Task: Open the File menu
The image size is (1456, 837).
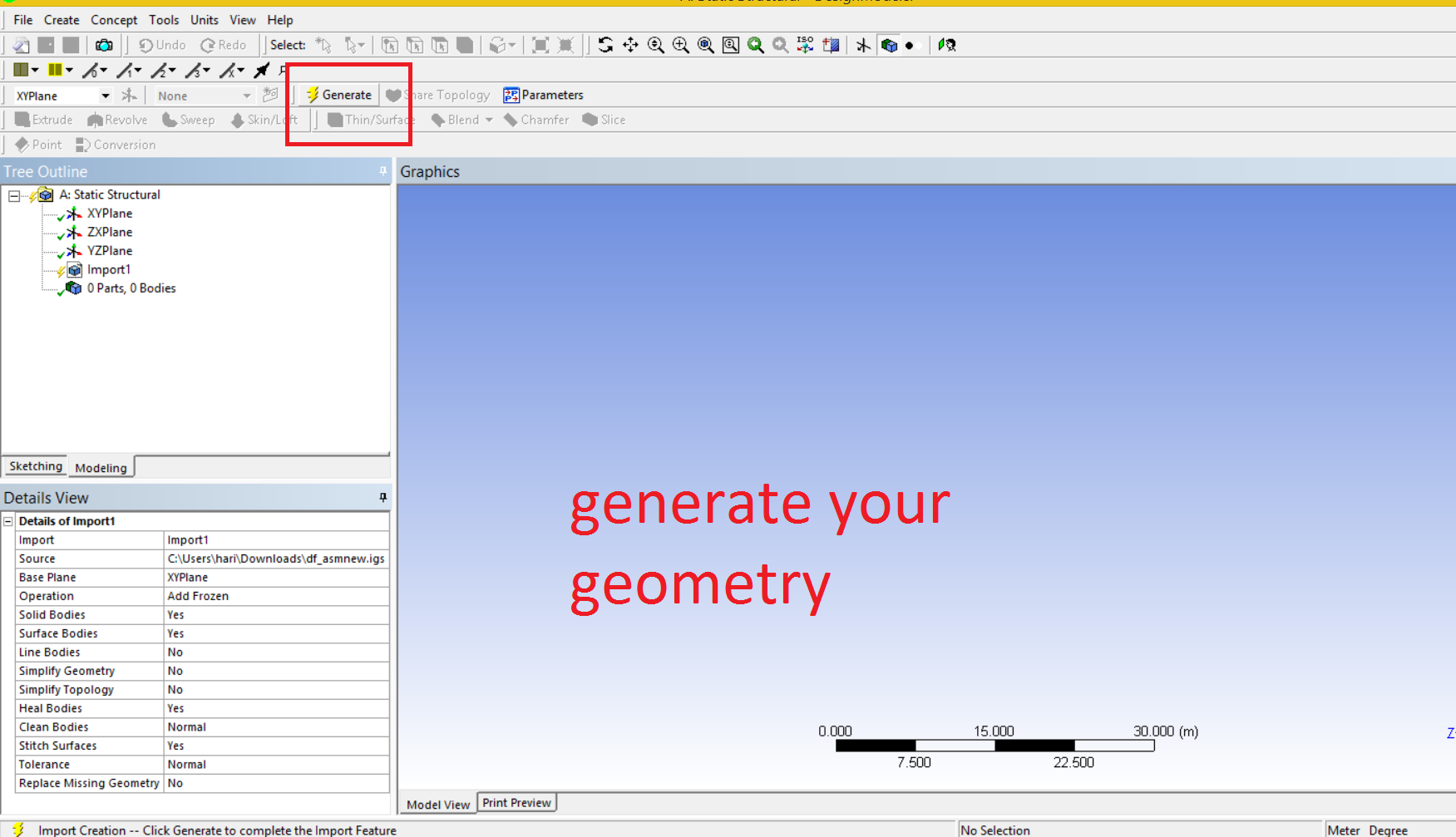Action: [23, 20]
